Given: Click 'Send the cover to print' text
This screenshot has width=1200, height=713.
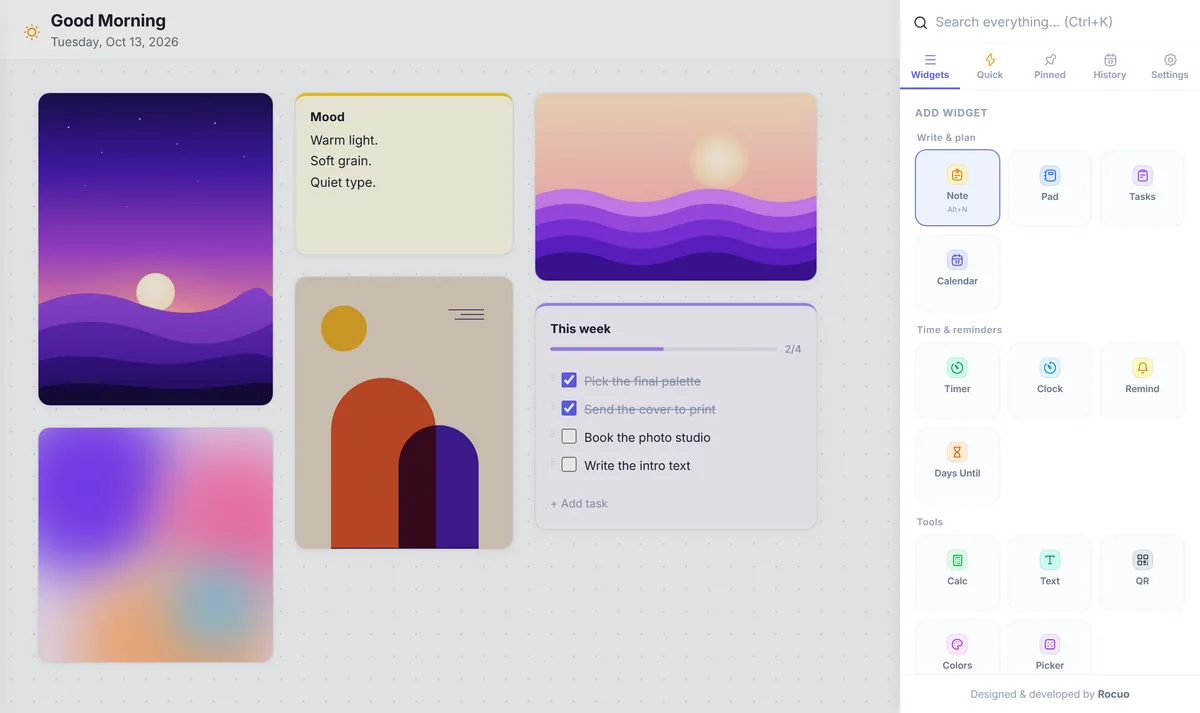Looking at the screenshot, I should click(650, 409).
